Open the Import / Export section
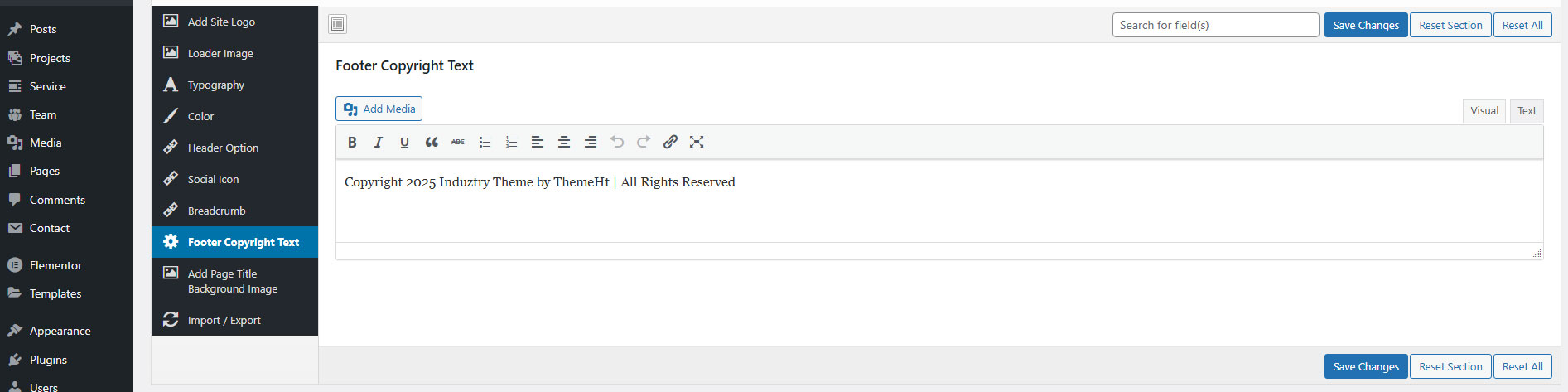This screenshot has height=392, width=1568. pos(224,320)
